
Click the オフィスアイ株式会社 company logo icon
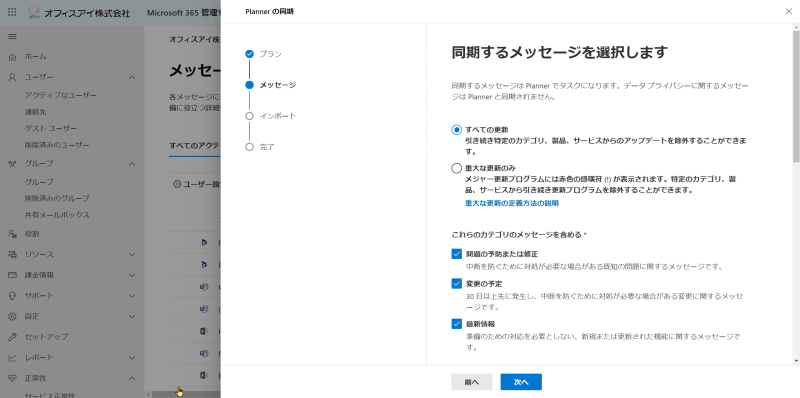(34, 12)
